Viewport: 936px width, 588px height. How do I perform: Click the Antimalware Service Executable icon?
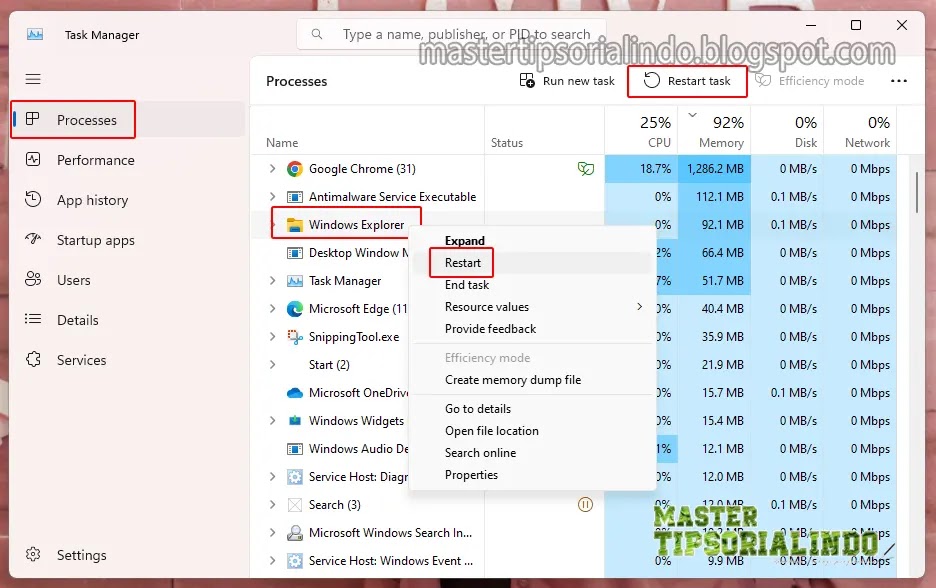pos(294,197)
